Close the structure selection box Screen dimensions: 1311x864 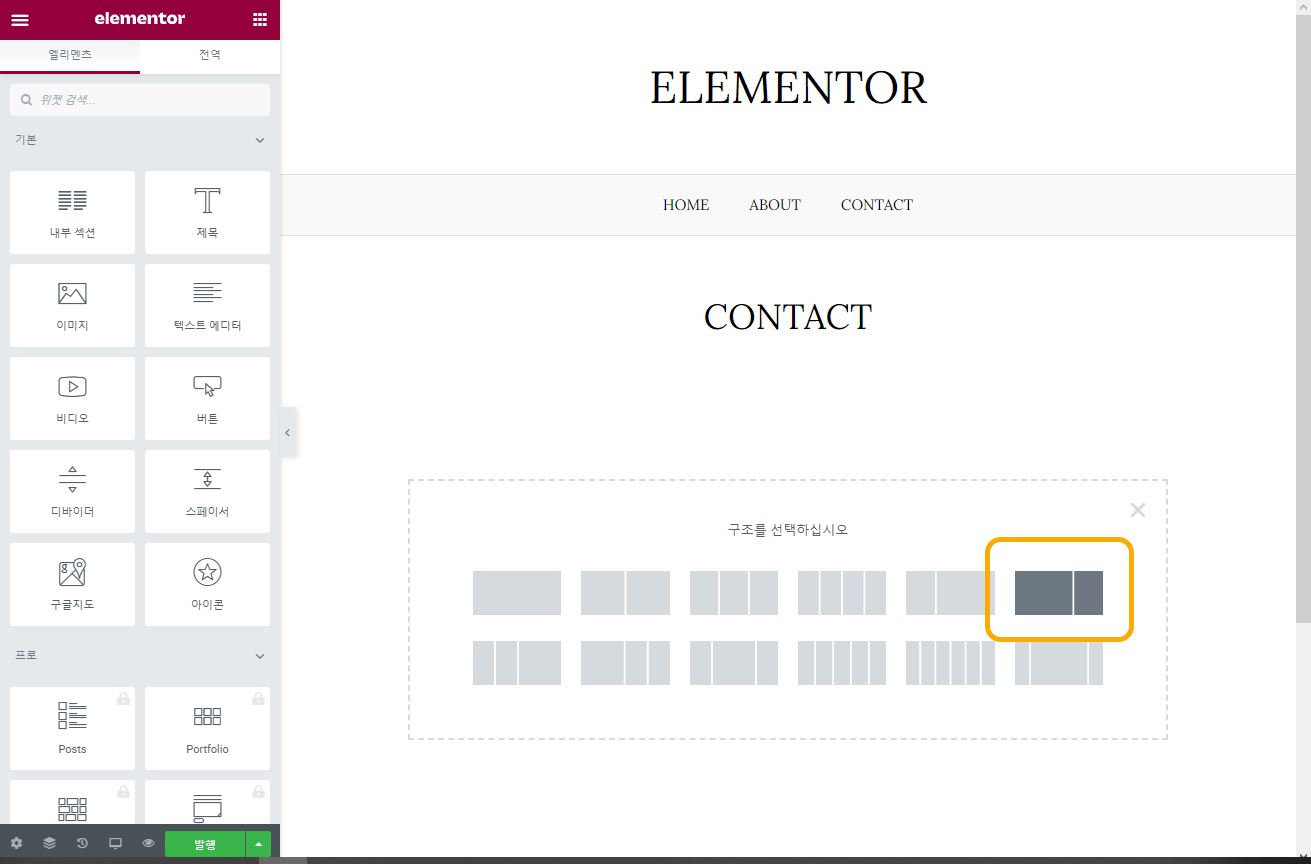(1138, 510)
